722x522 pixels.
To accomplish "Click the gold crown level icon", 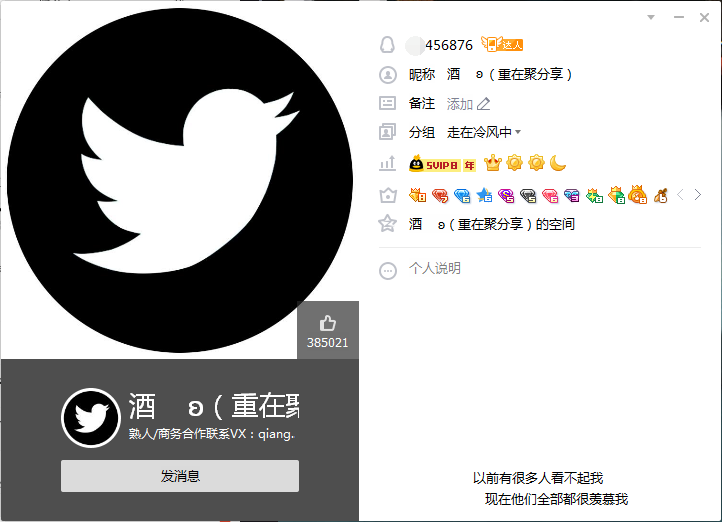I will (493, 163).
